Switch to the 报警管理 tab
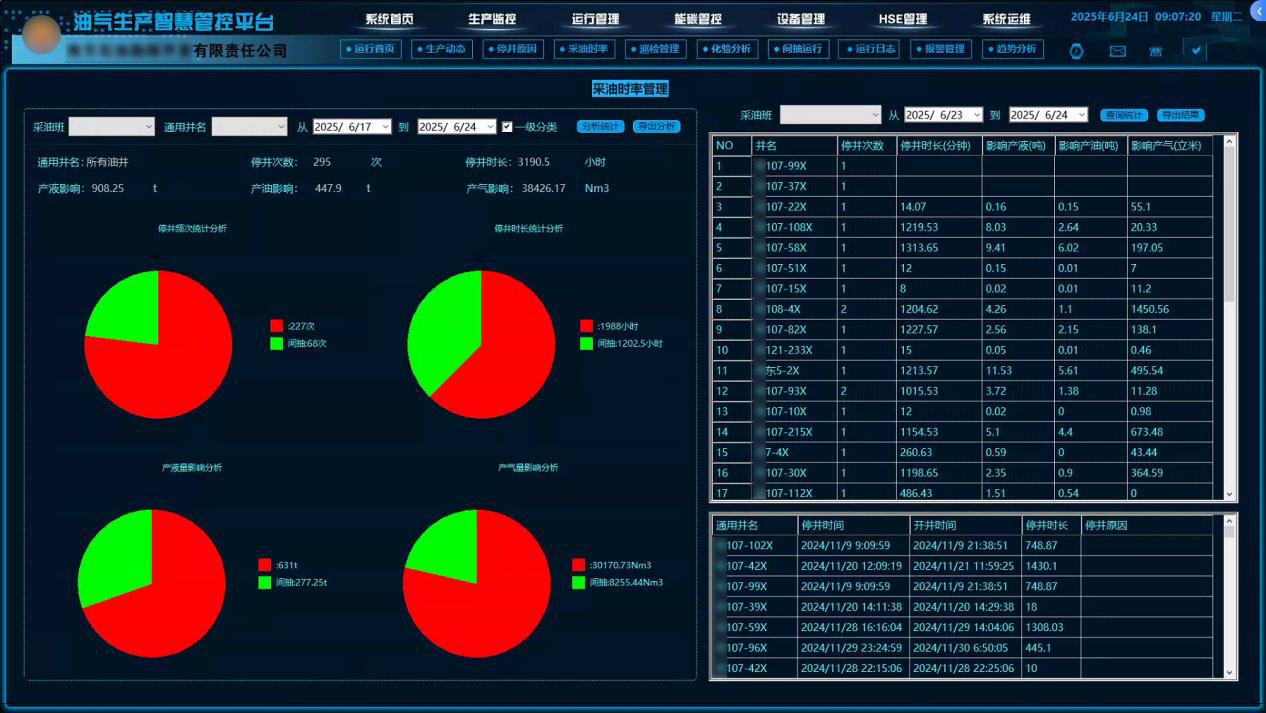1266x713 pixels. click(941, 49)
